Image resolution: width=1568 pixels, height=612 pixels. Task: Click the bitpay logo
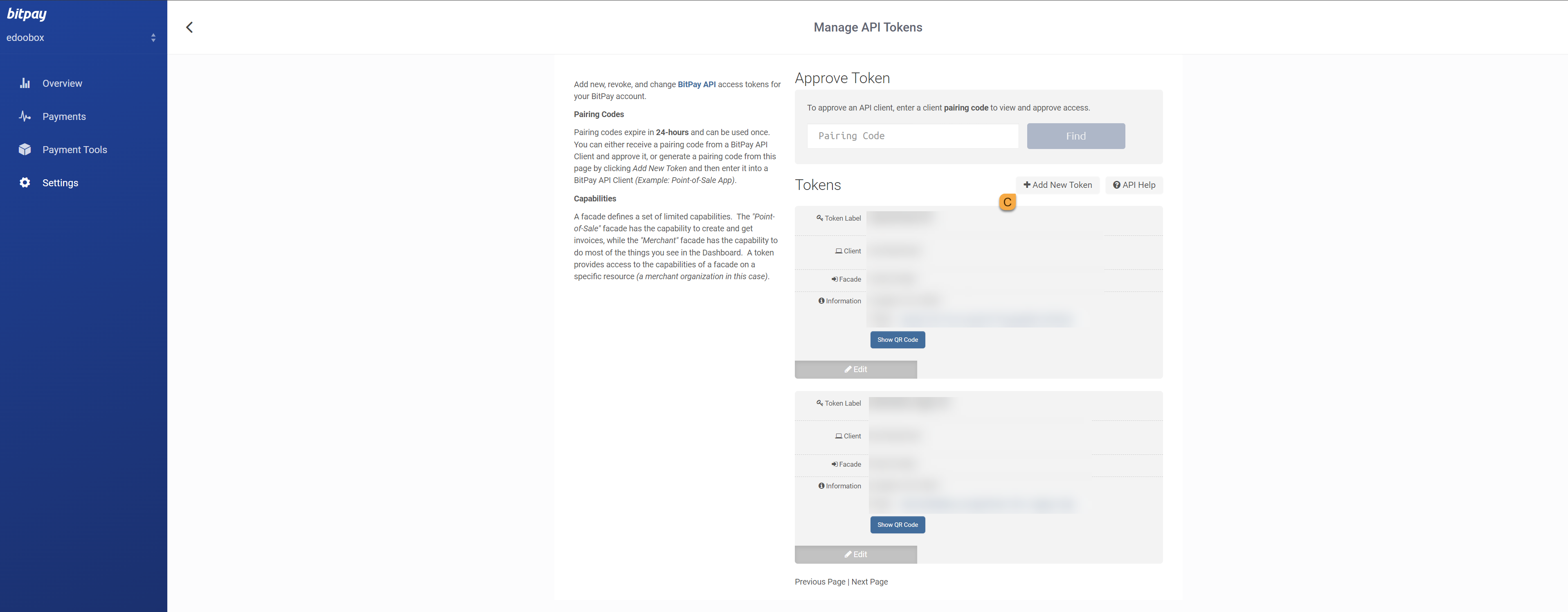coord(27,14)
